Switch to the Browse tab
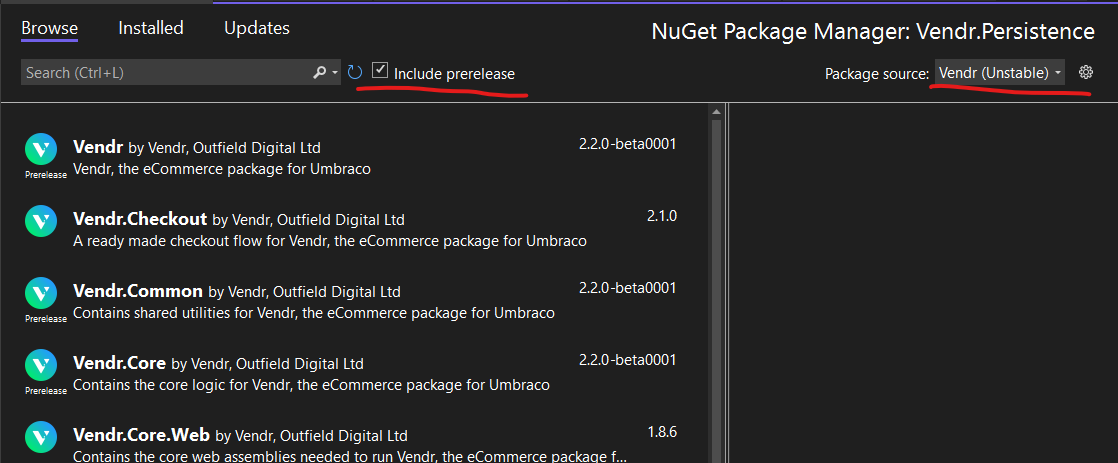The image size is (1118, 463). [49, 29]
